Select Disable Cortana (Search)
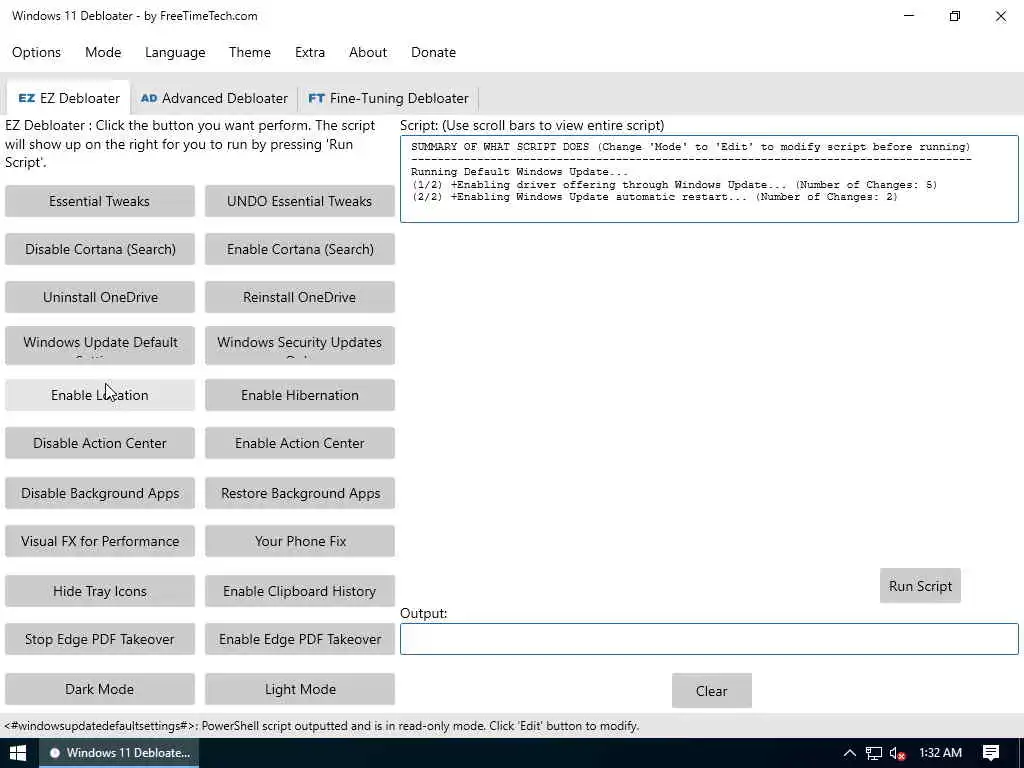This screenshot has height=768, width=1024. pos(99,249)
